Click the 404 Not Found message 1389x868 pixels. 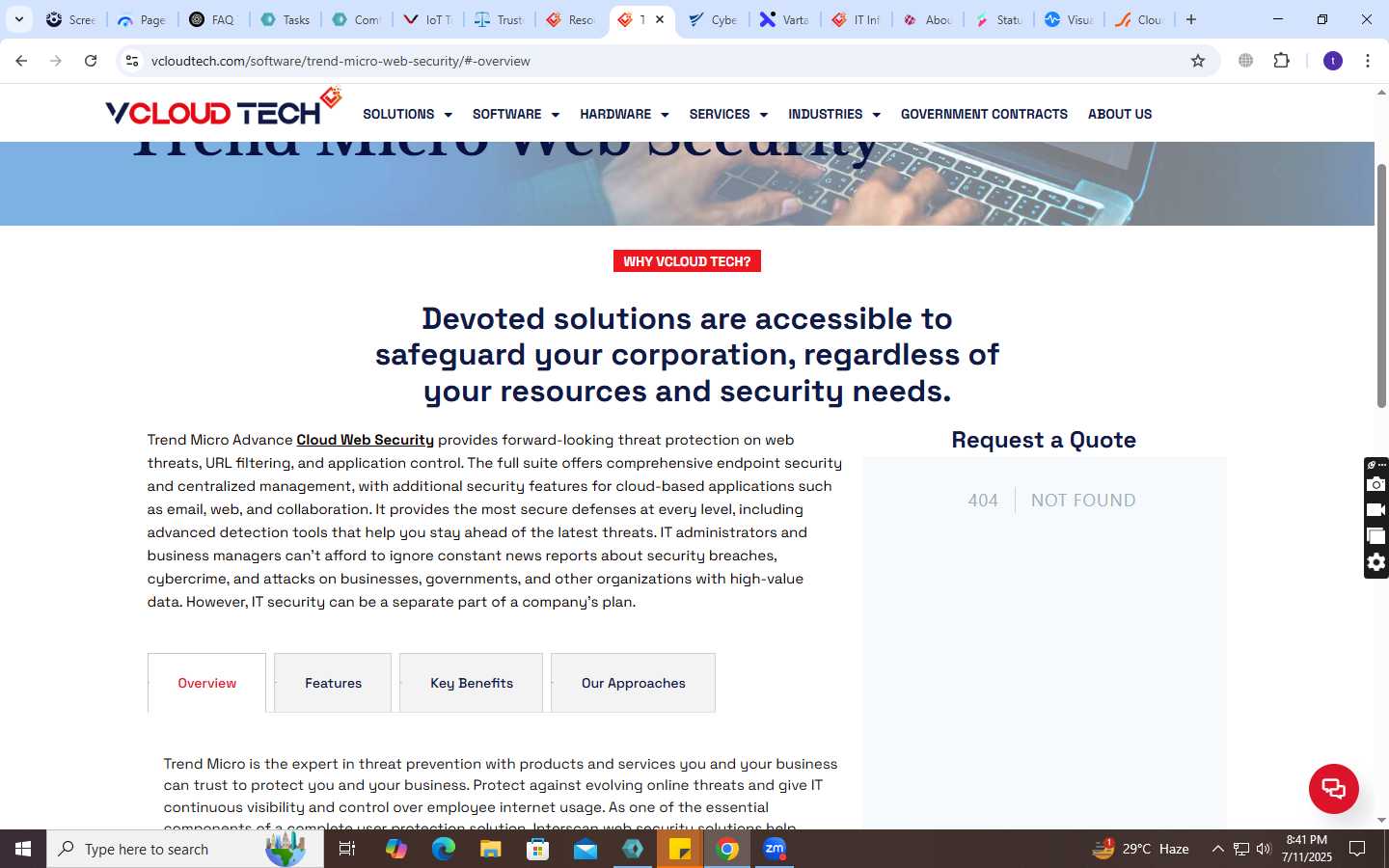[x=1051, y=501]
